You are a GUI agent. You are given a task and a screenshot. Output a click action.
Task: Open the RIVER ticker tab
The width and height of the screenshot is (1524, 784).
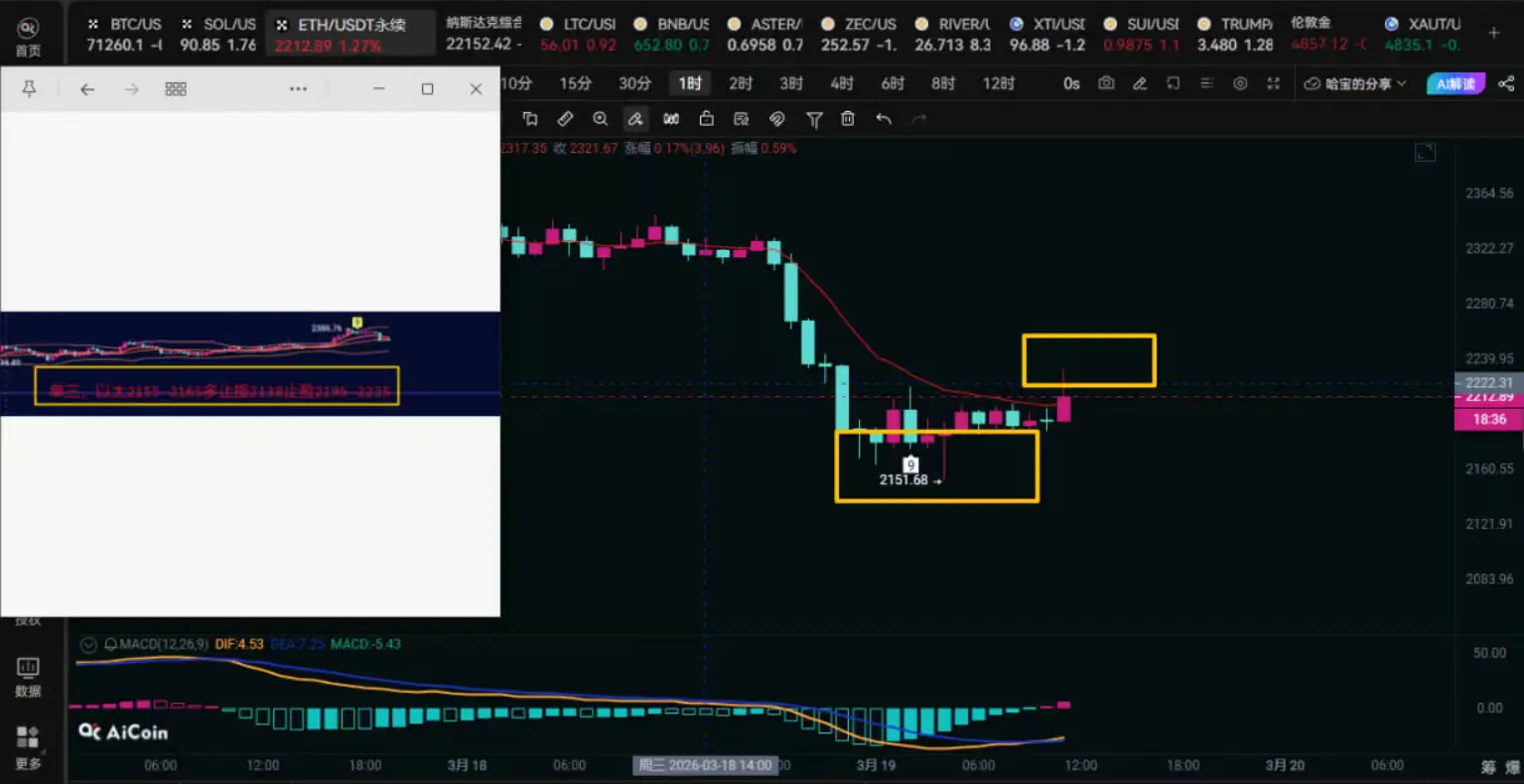click(953, 34)
